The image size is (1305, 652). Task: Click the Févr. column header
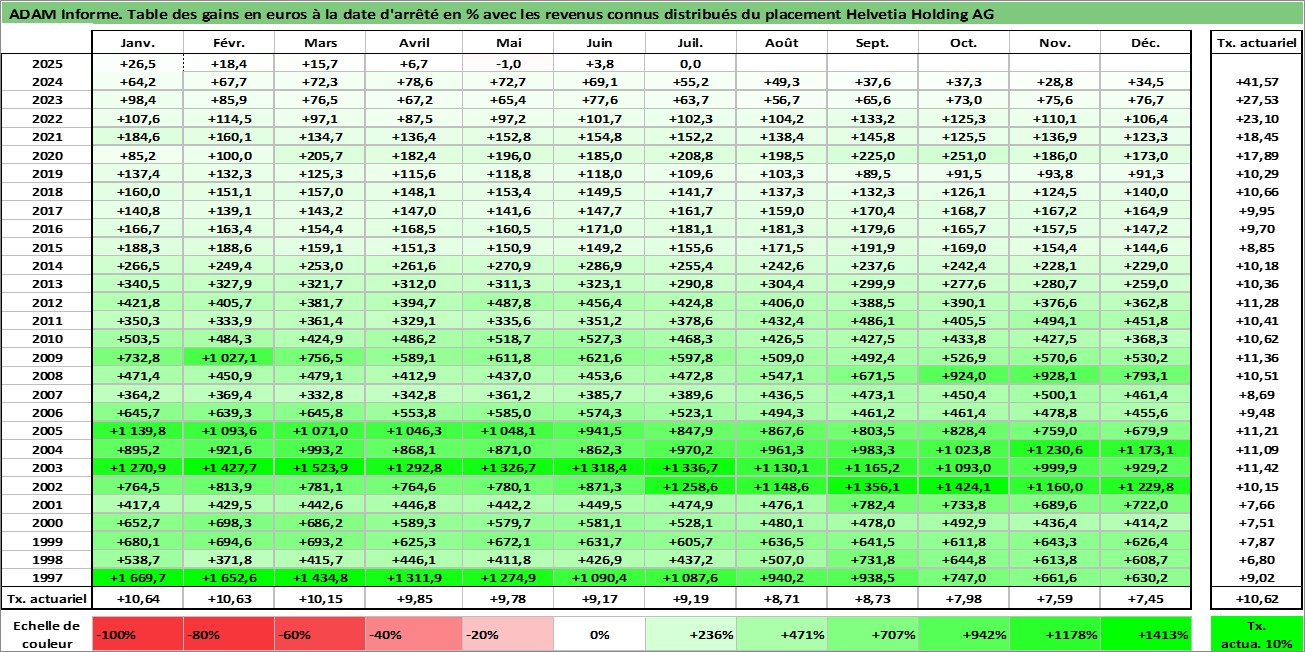[229, 43]
